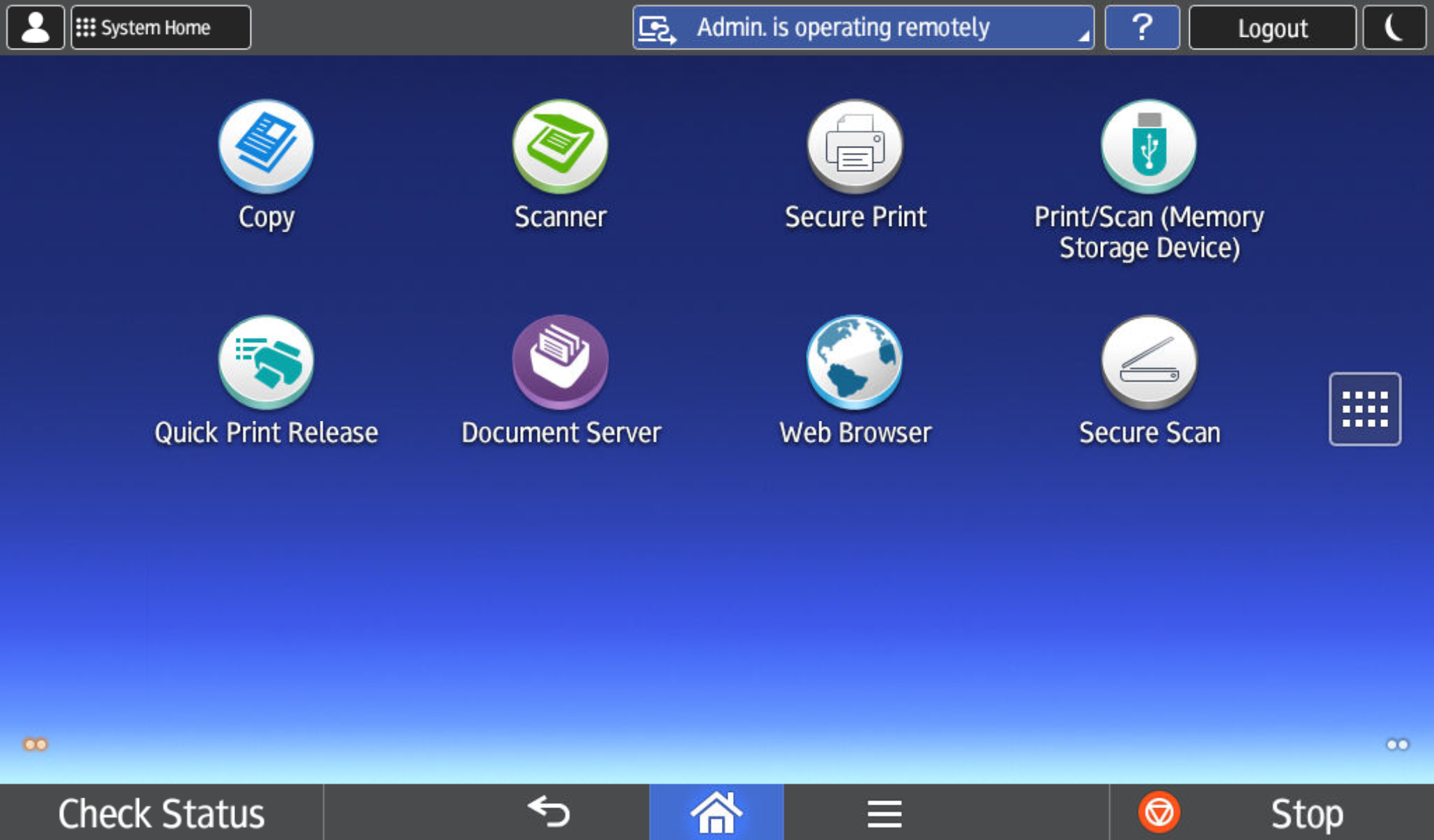Open Secure Scan
This screenshot has height=840, width=1434.
tap(1148, 362)
